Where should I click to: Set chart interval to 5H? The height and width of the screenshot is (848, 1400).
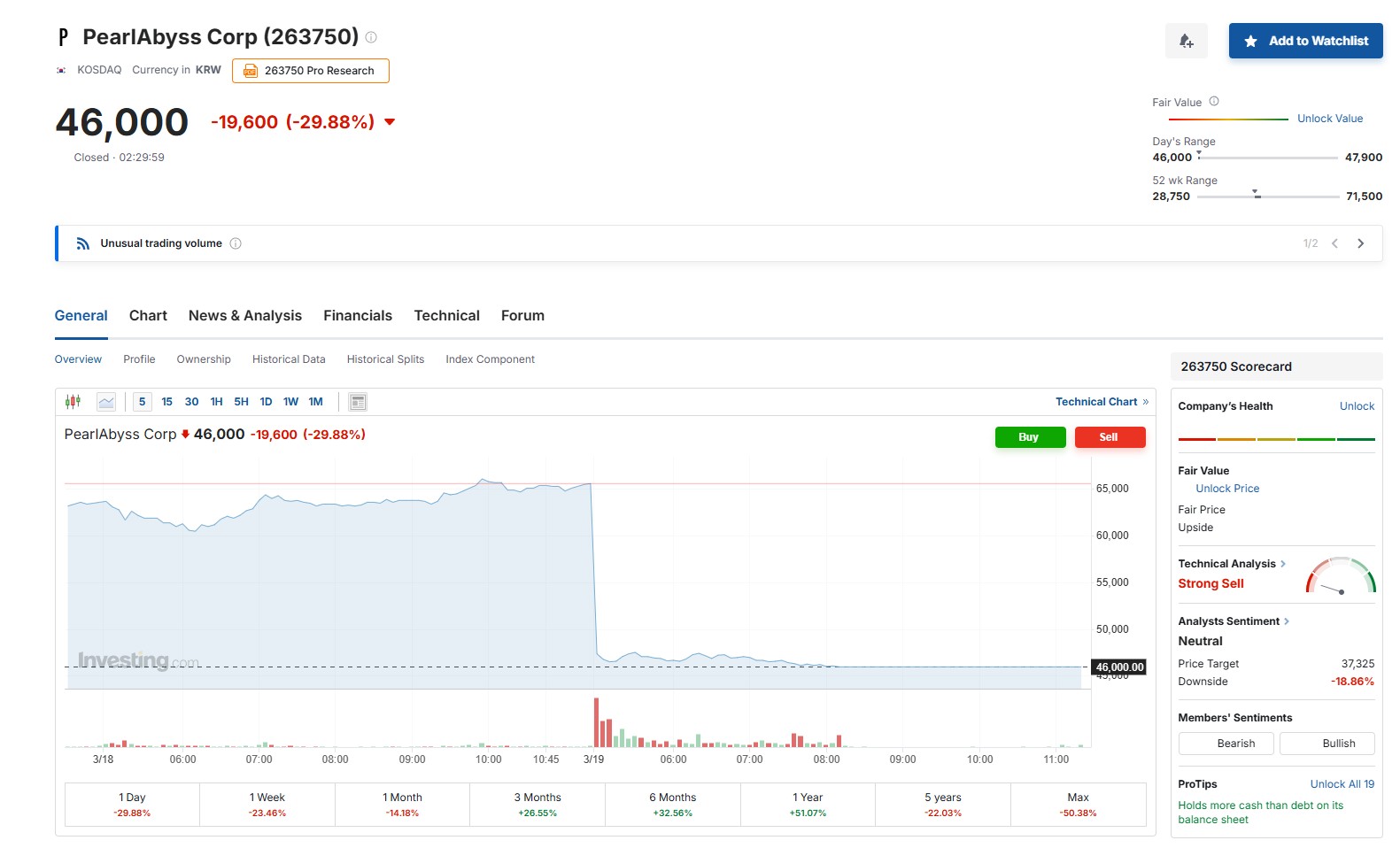tap(241, 402)
